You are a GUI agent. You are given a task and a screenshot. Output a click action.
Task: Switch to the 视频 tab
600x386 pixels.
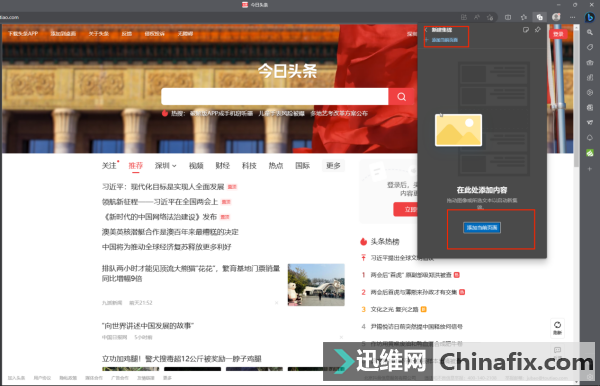click(196, 166)
